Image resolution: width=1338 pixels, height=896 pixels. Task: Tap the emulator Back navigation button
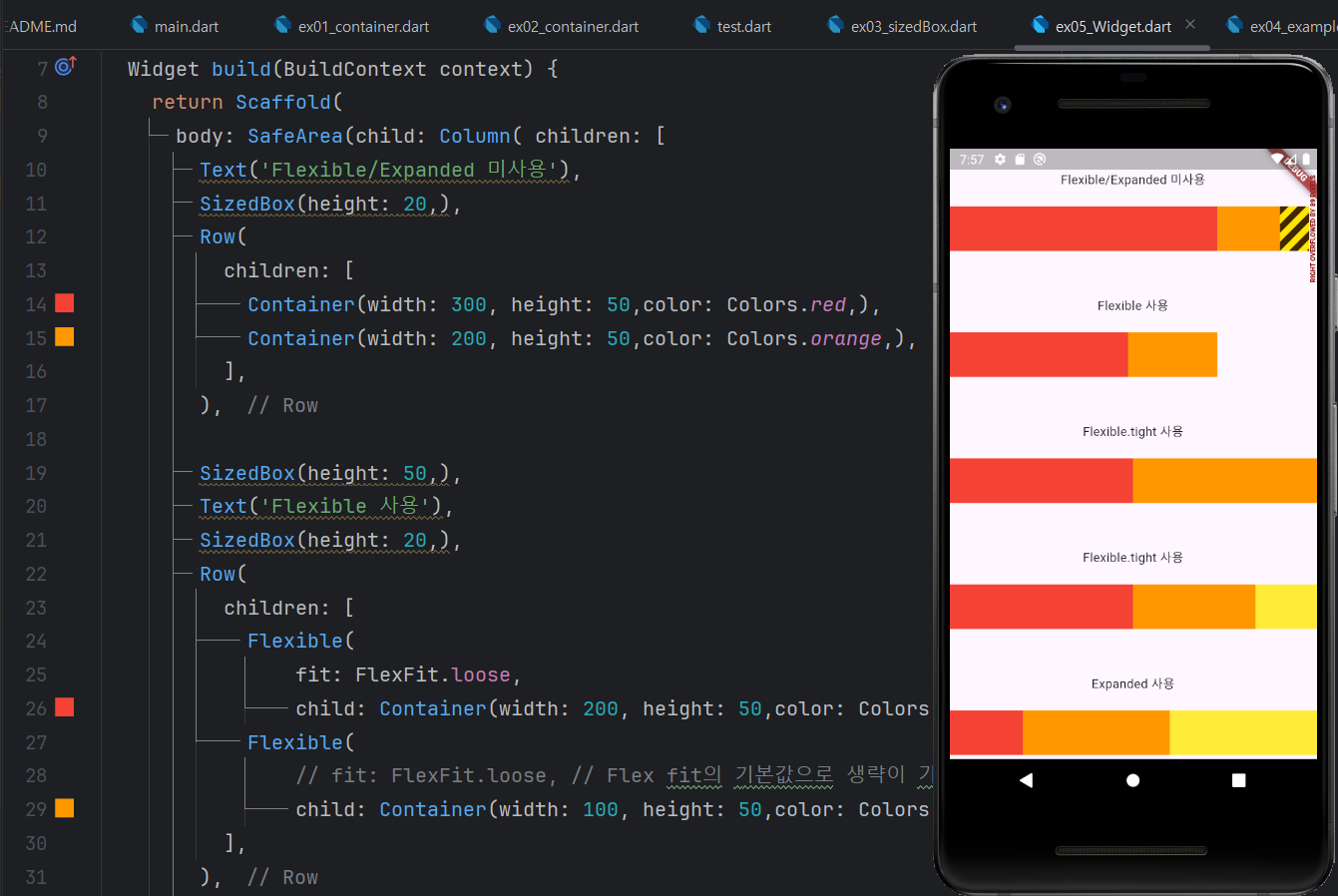tap(1026, 780)
